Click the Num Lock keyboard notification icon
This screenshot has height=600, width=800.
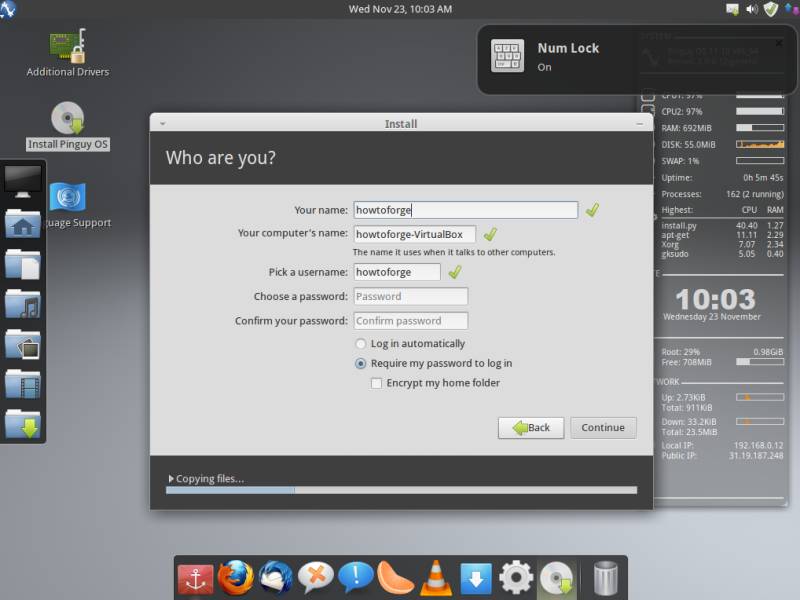pyautogui.click(x=507, y=56)
